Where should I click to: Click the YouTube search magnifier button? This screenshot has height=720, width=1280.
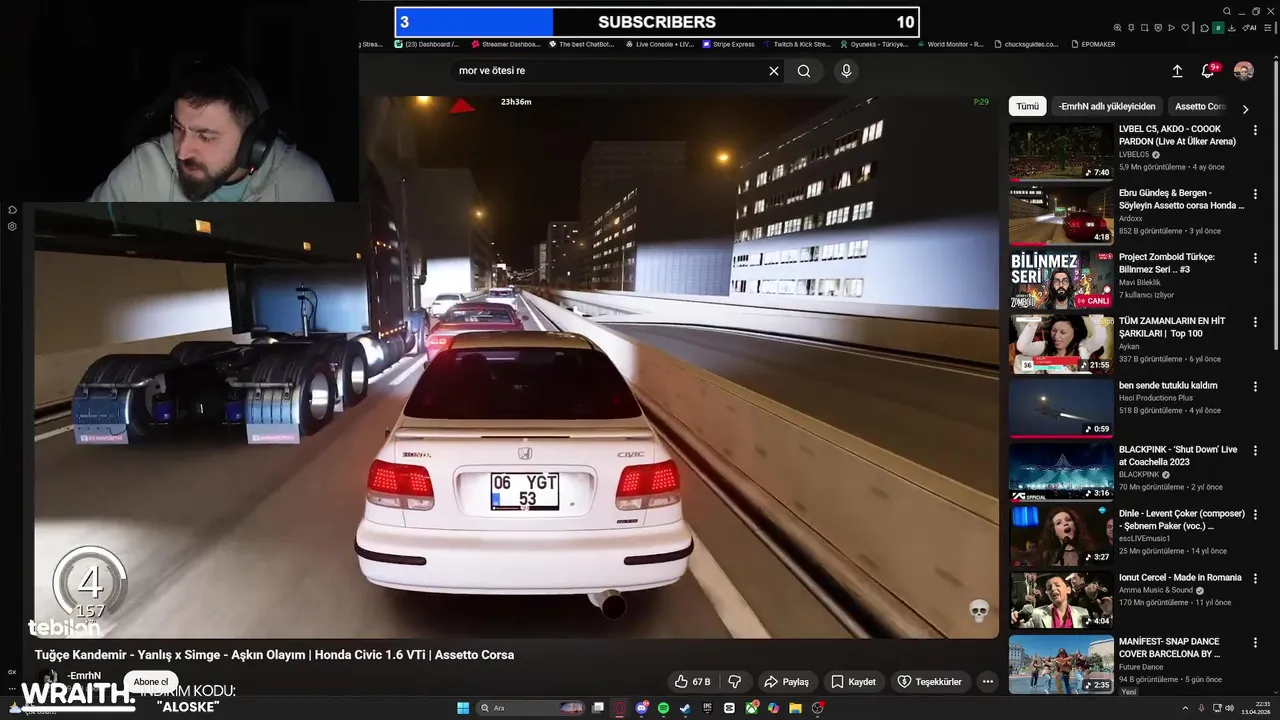tap(804, 71)
